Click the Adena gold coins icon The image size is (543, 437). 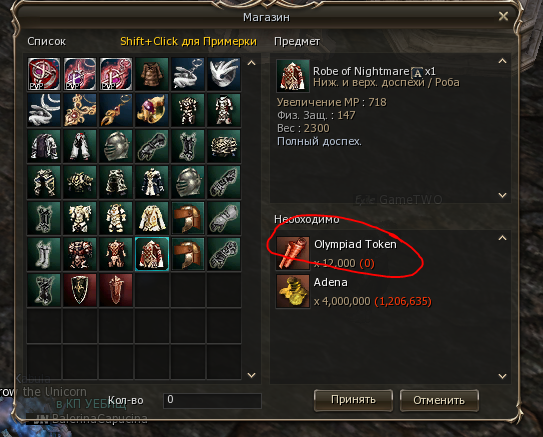coord(293,291)
